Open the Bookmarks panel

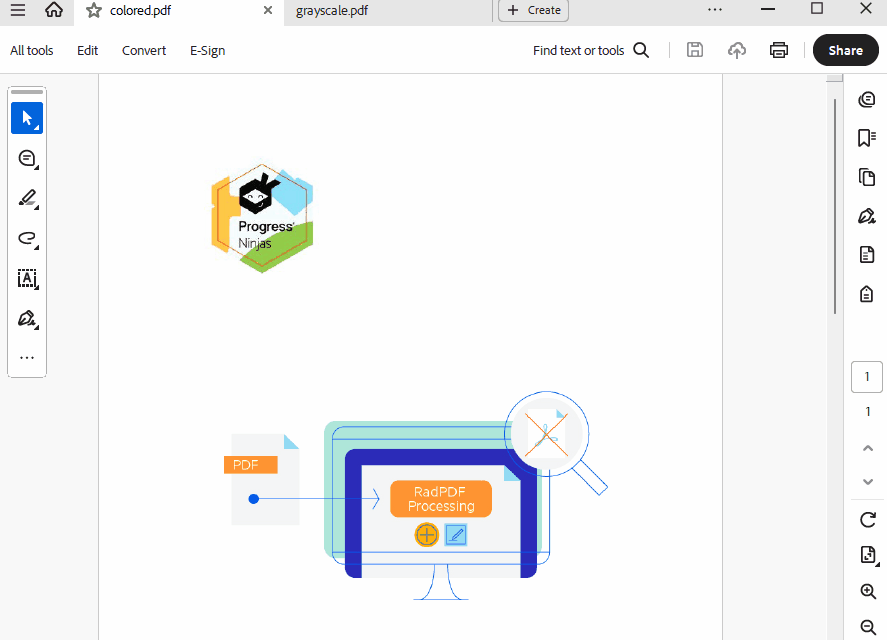tap(866, 138)
